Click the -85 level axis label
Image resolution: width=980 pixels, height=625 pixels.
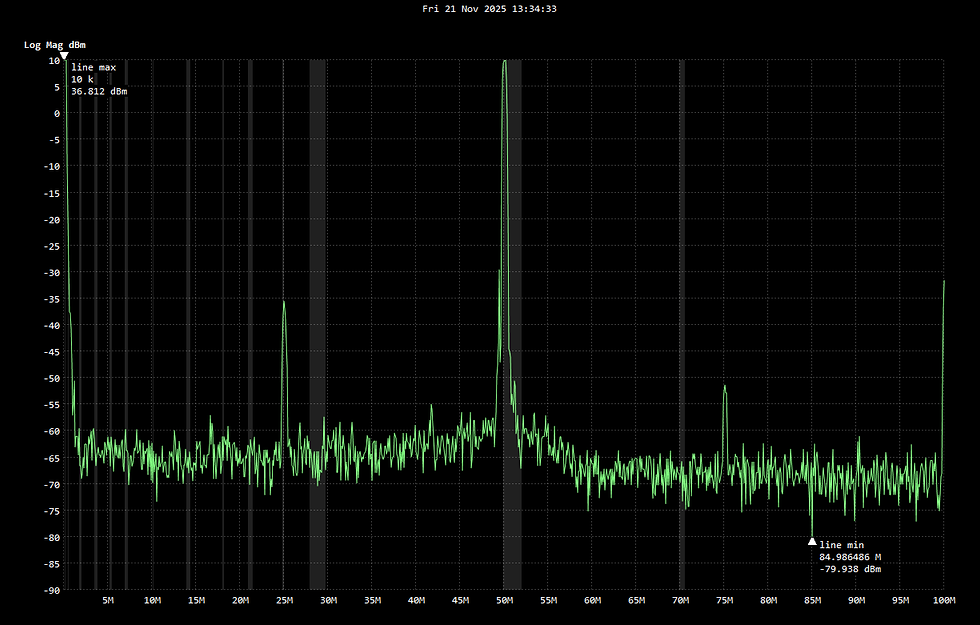point(52,564)
